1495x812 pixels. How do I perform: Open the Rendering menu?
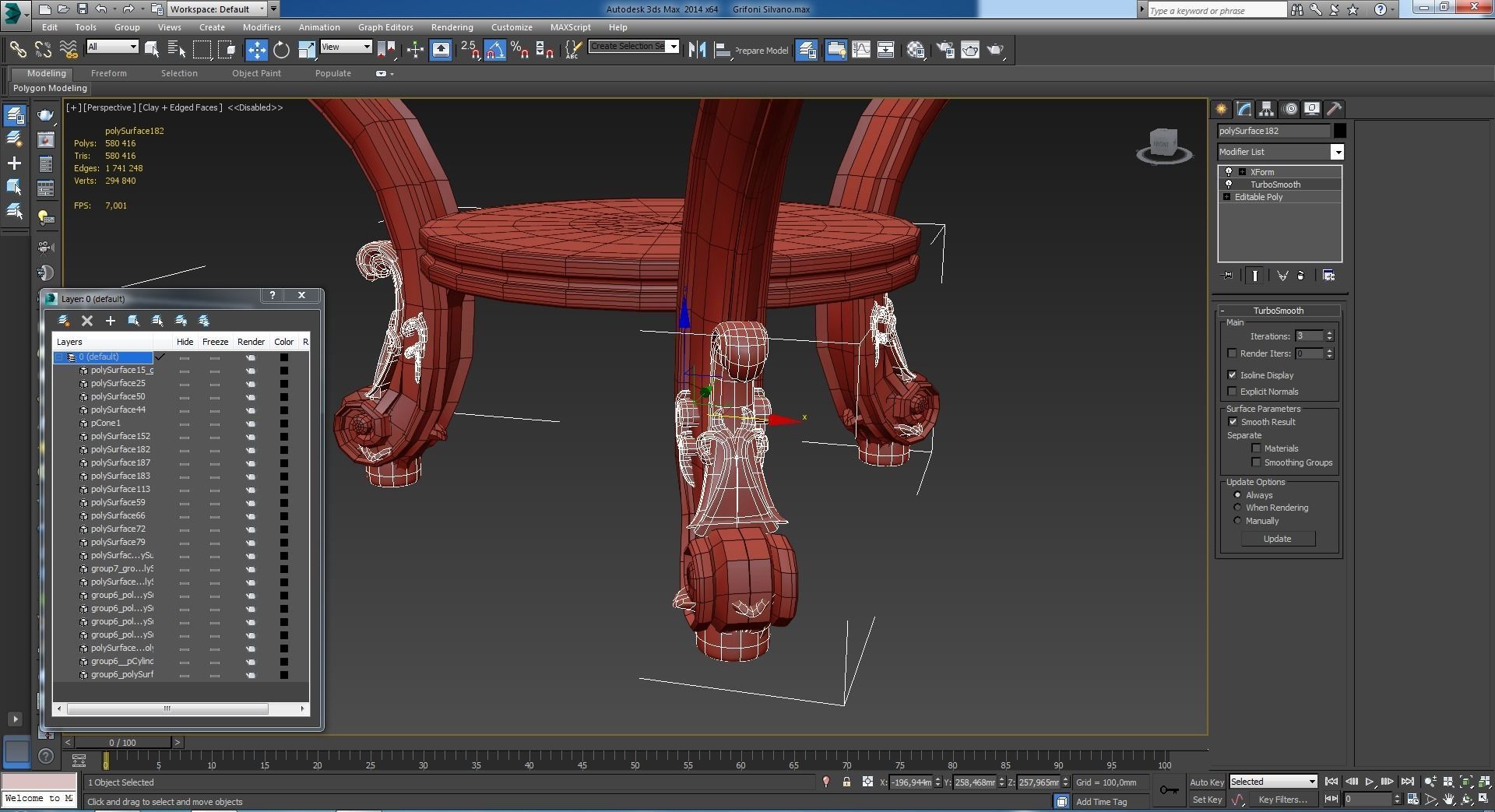[x=452, y=27]
